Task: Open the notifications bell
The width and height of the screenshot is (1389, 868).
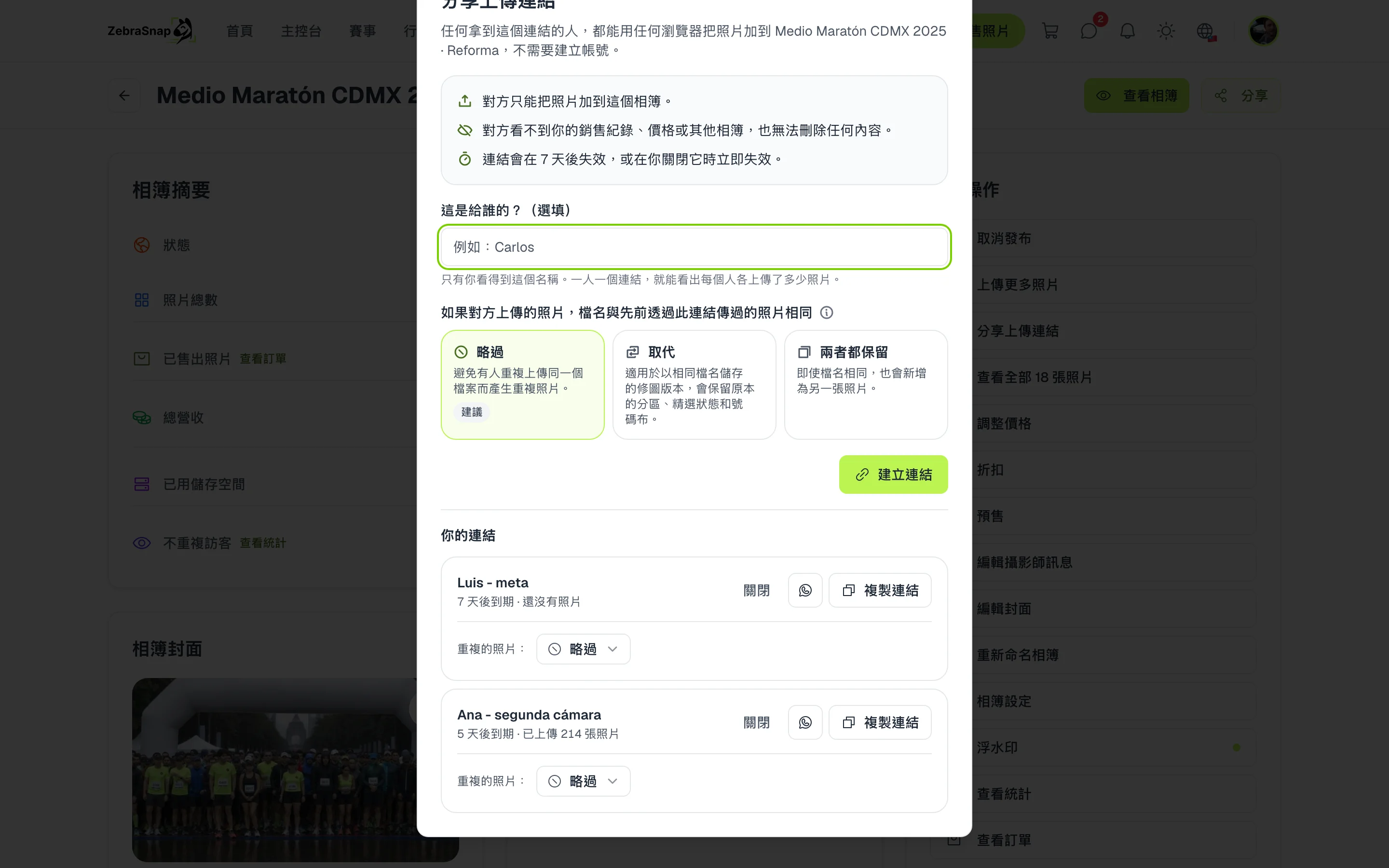Action: 1127,31
